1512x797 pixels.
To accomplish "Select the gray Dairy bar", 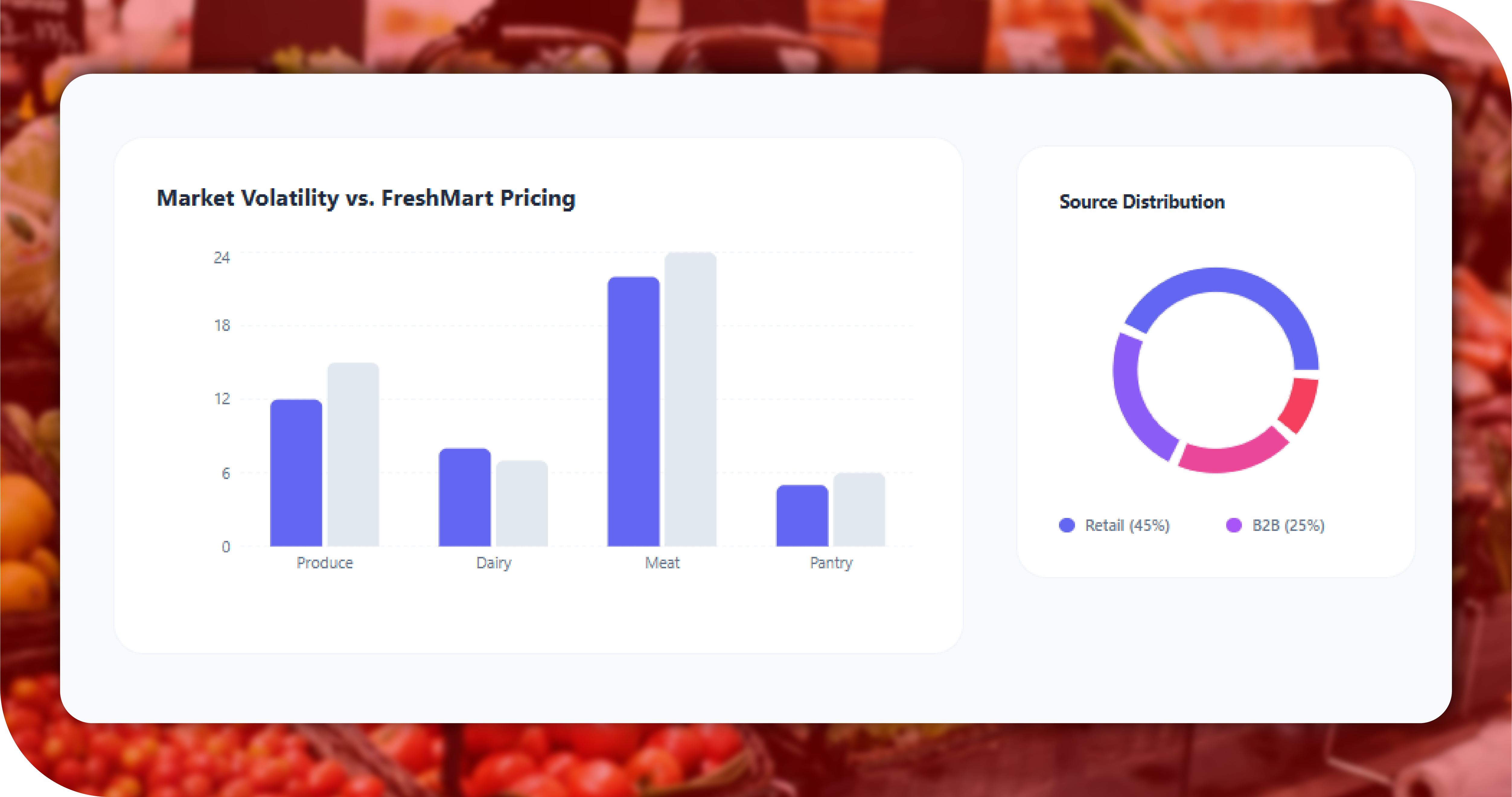I will point(521,503).
